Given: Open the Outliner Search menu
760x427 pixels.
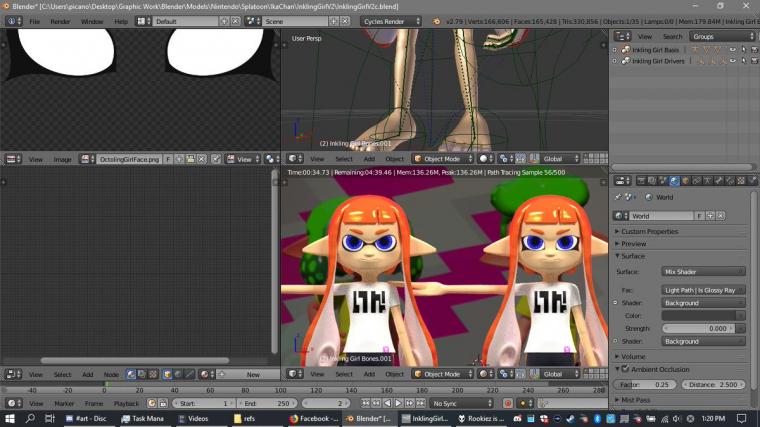Looking at the screenshot, I should (672, 37).
